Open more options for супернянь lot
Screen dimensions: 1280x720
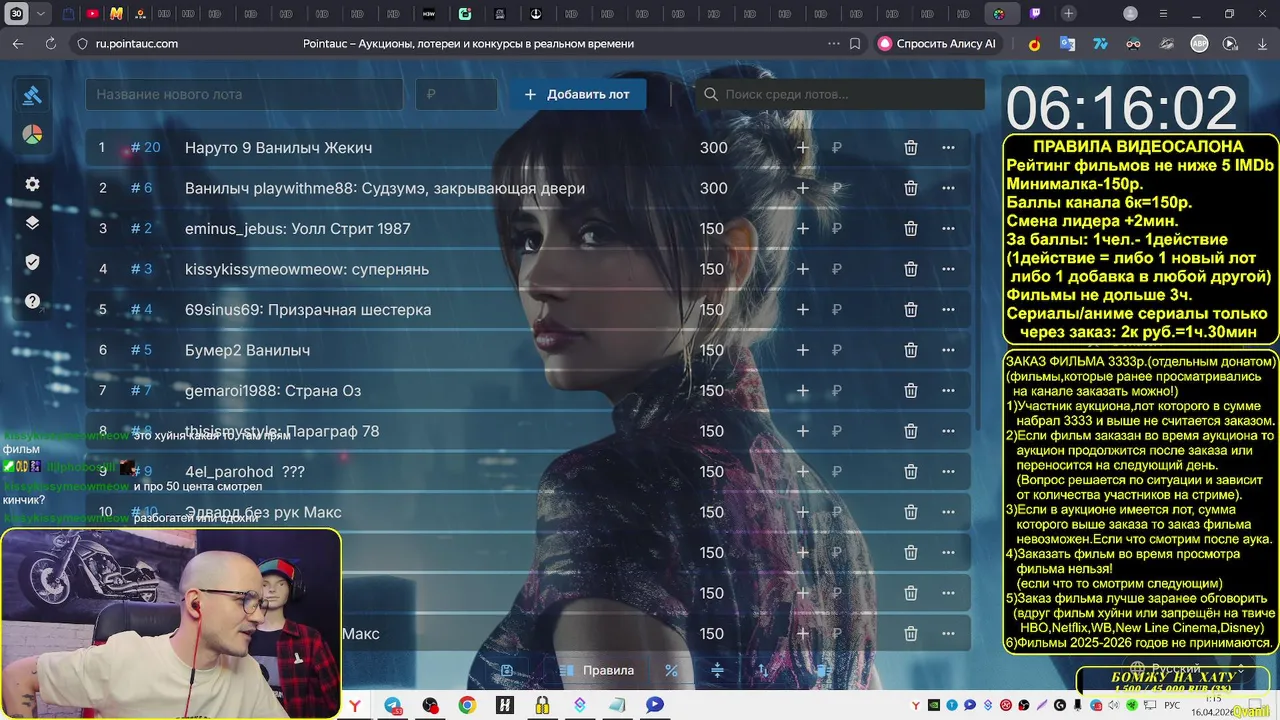948,269
